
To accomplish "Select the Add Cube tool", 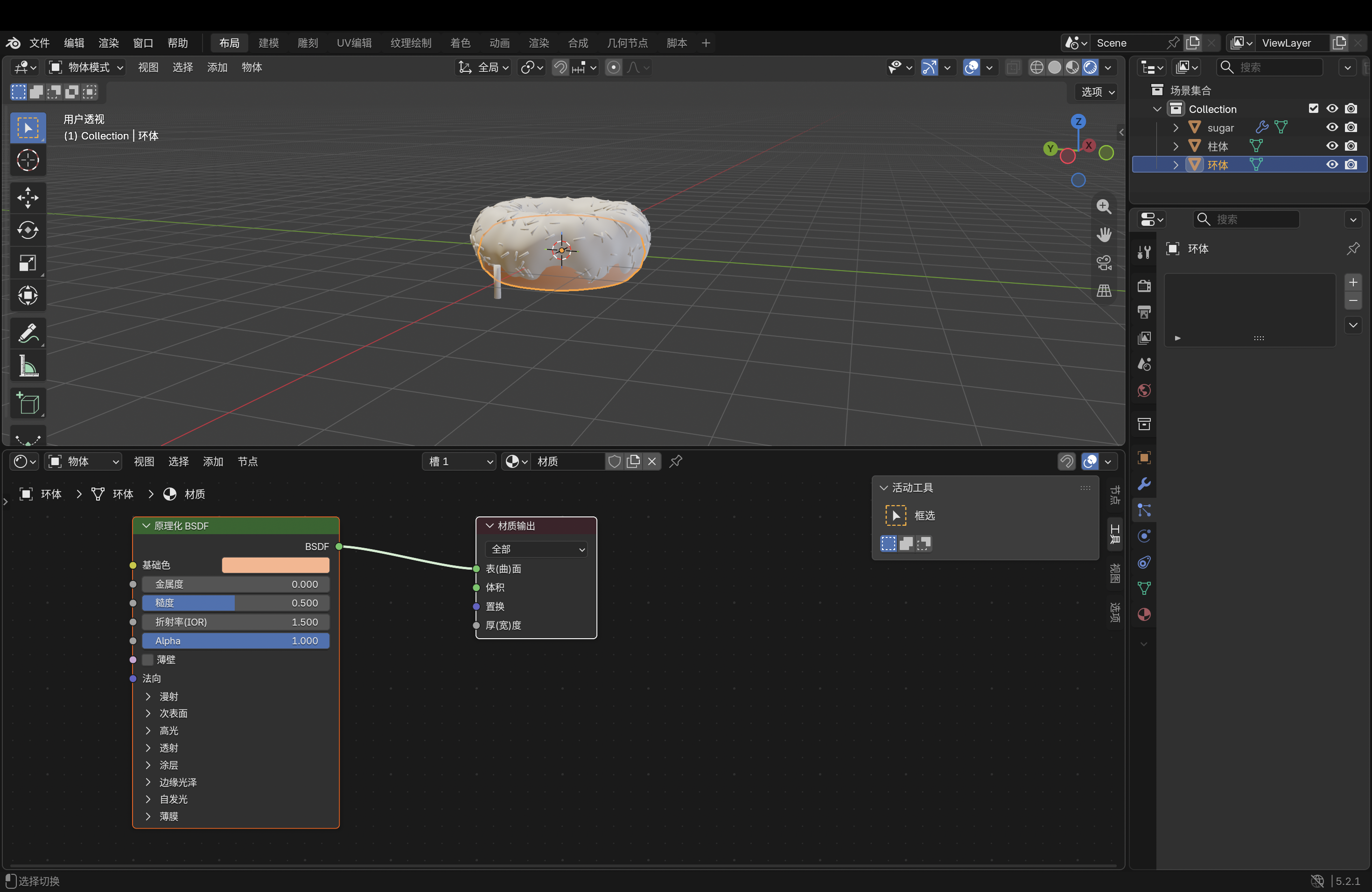I will tap(28, 404).
